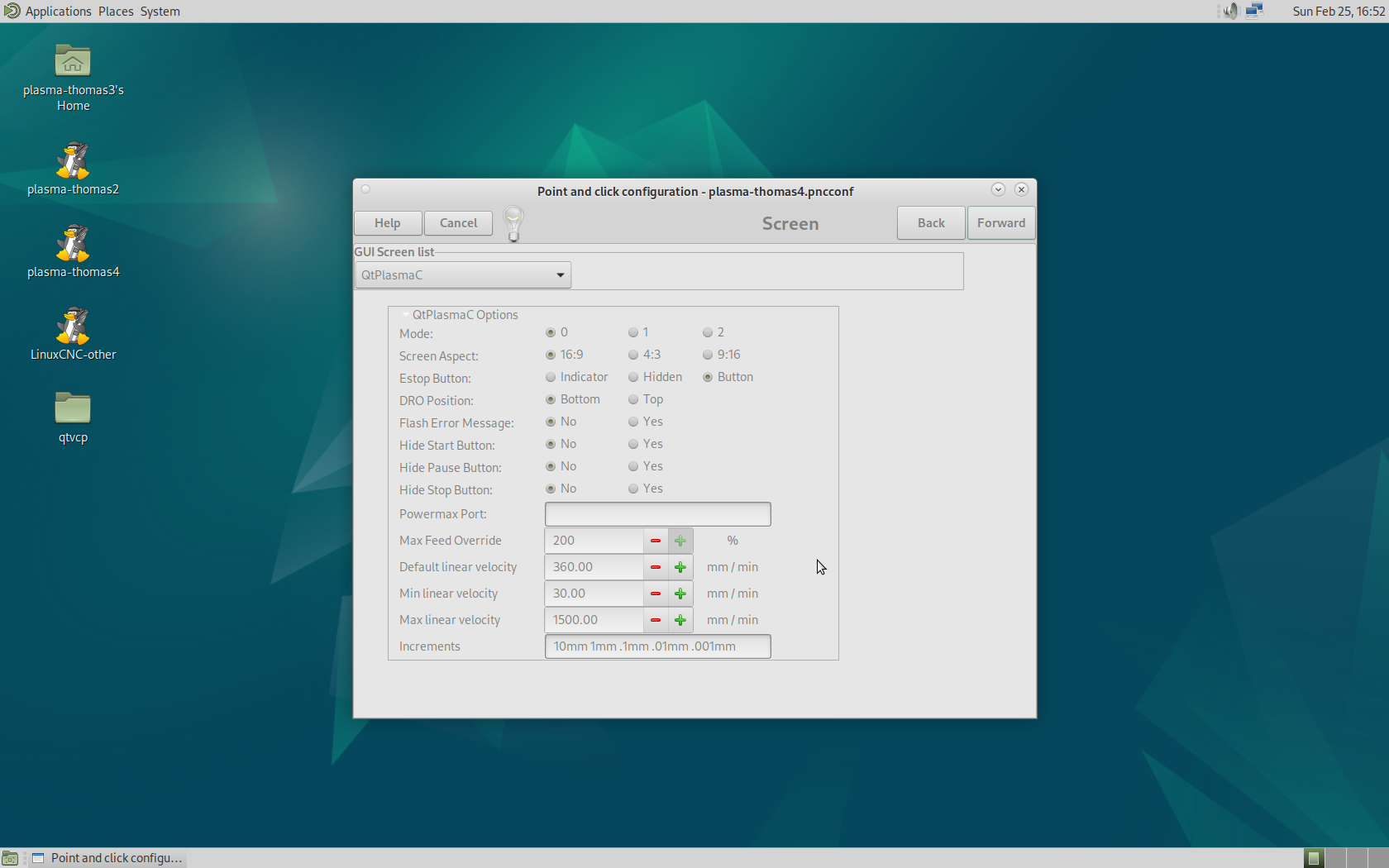This screenshot has height=868, width=1389.
Task: Set DRO Position to Bottom
Action: tap(551, 399)
